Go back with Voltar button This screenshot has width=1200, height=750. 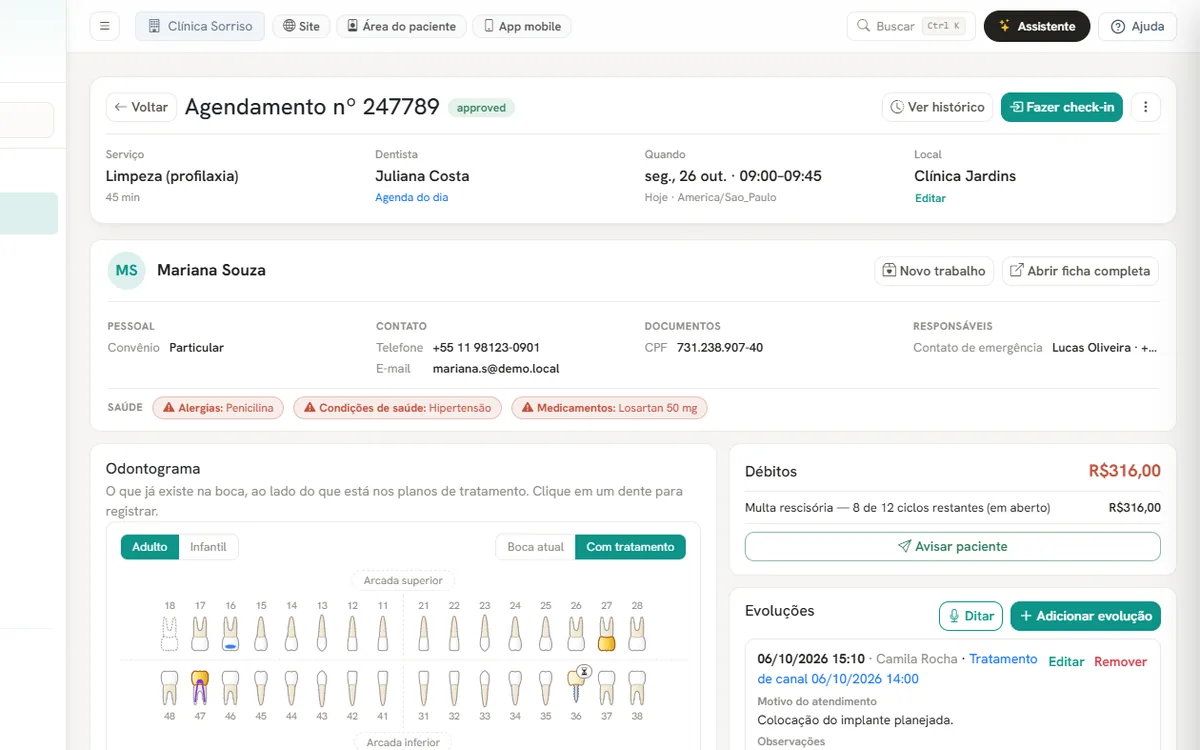pos(141,107)
